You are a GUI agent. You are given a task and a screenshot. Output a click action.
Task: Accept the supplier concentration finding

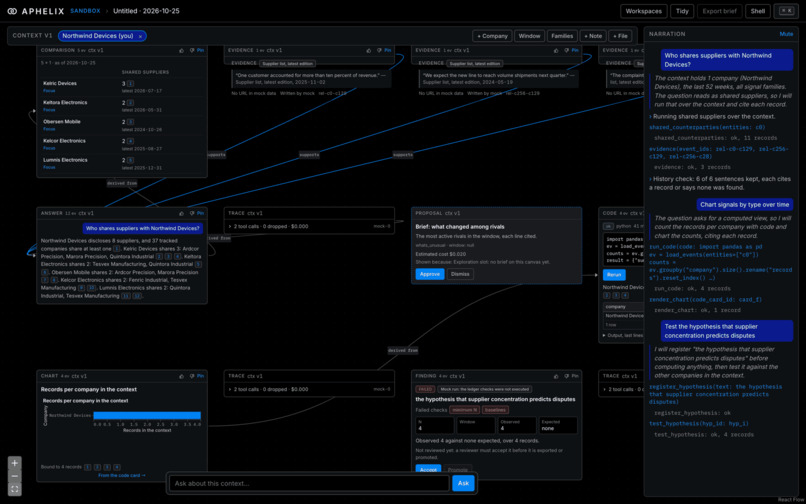pos(428,469)
